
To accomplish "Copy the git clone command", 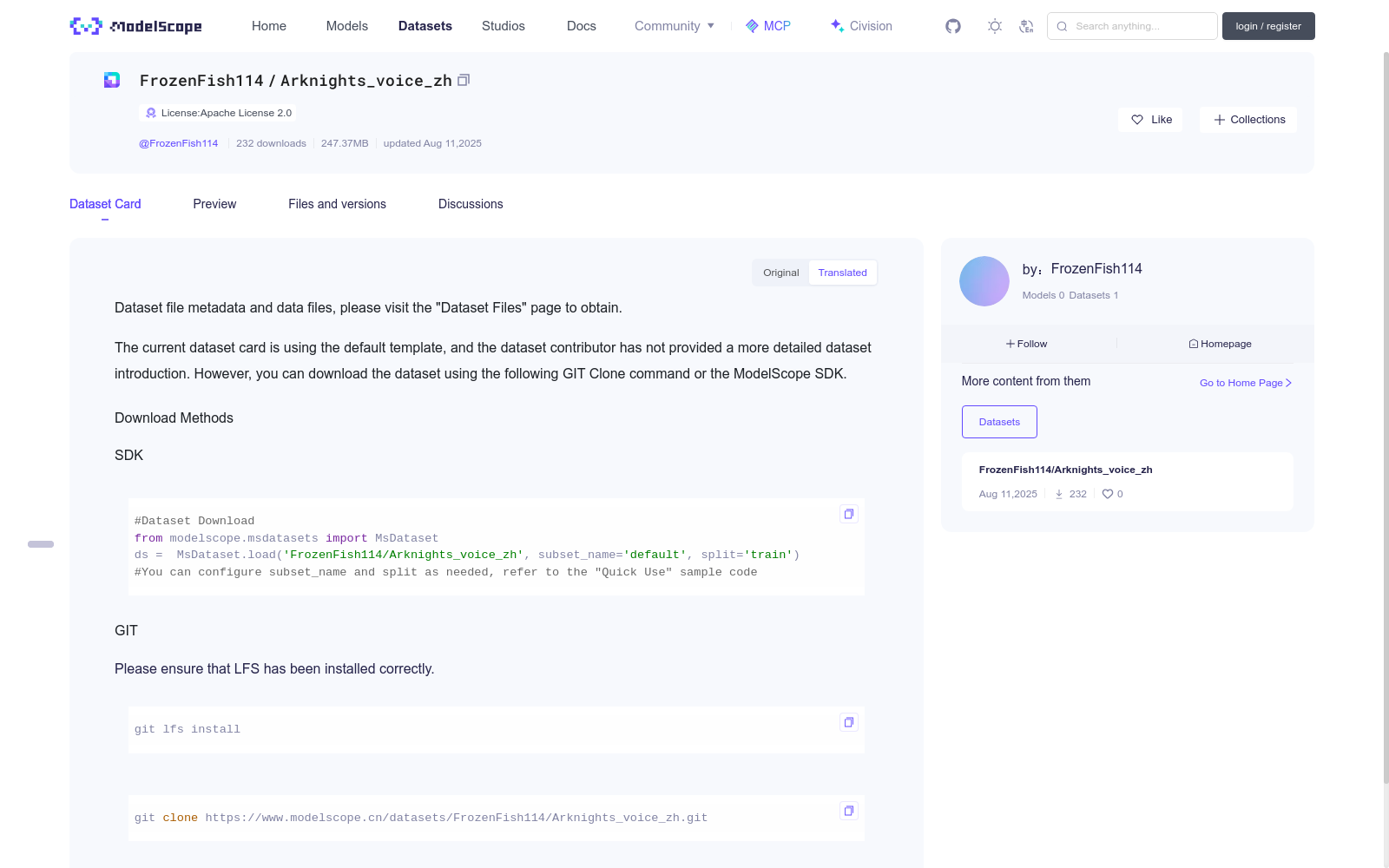I will click(848, 811).
